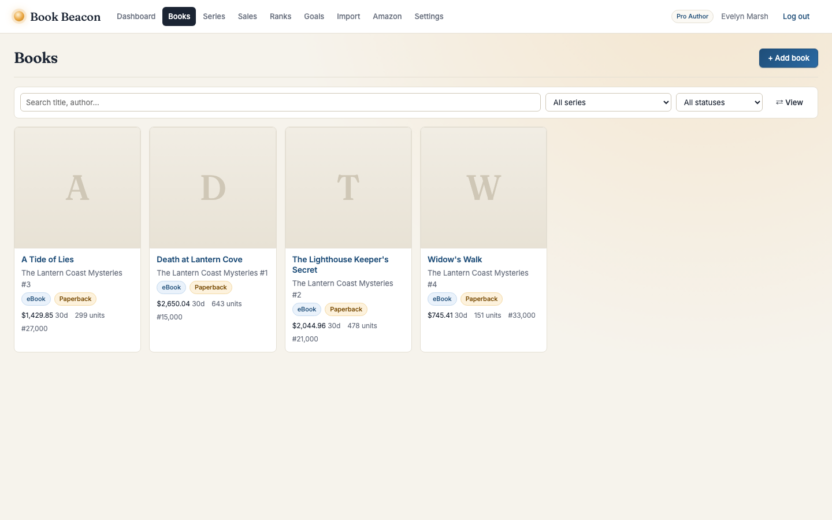Screen dimensions: 832x520
Task: Click the 299 units text
Action: 90,315
